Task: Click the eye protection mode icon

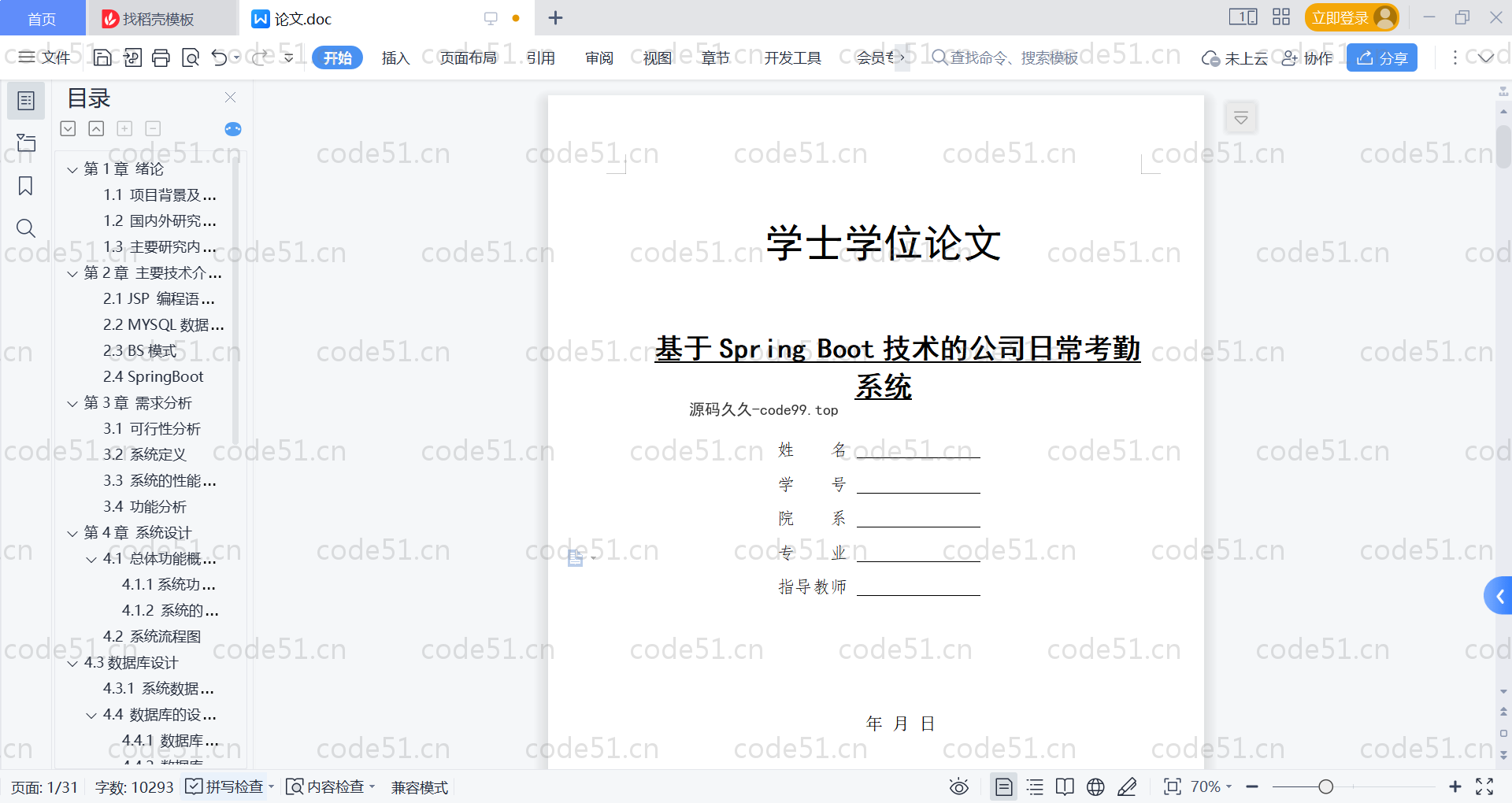Action: (958, 786)
